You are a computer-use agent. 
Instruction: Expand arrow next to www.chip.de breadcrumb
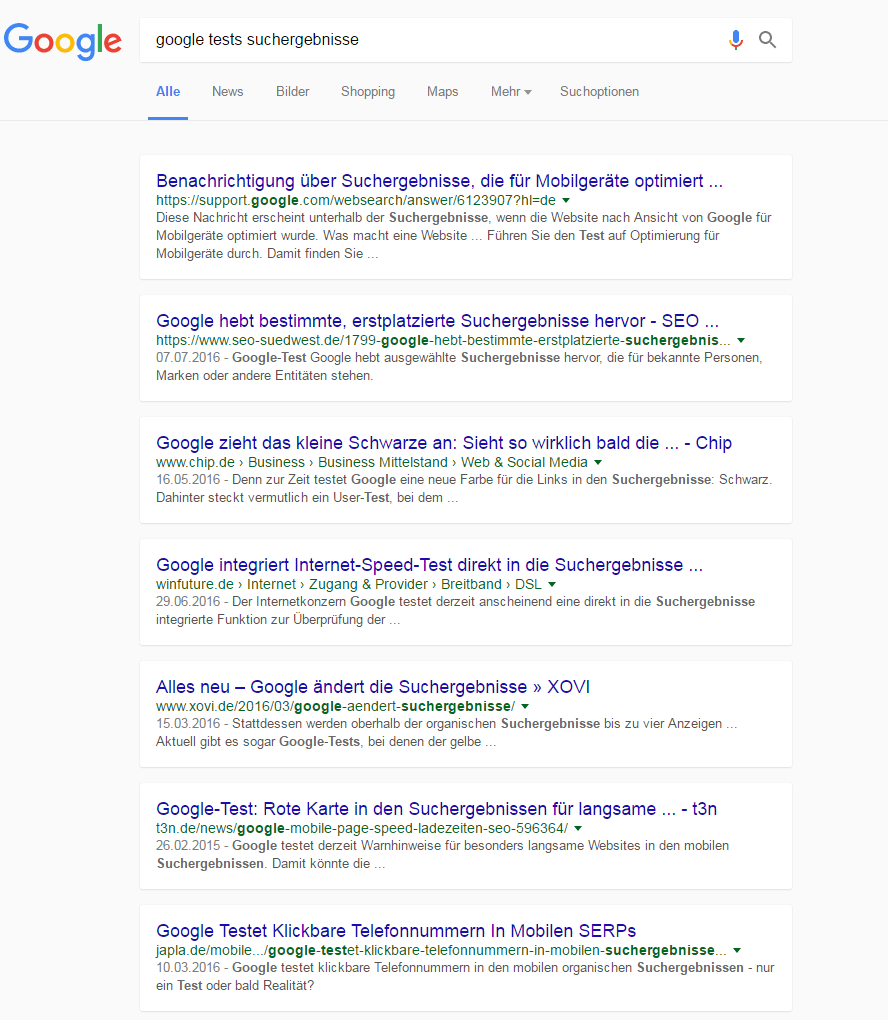click(598, 463)
